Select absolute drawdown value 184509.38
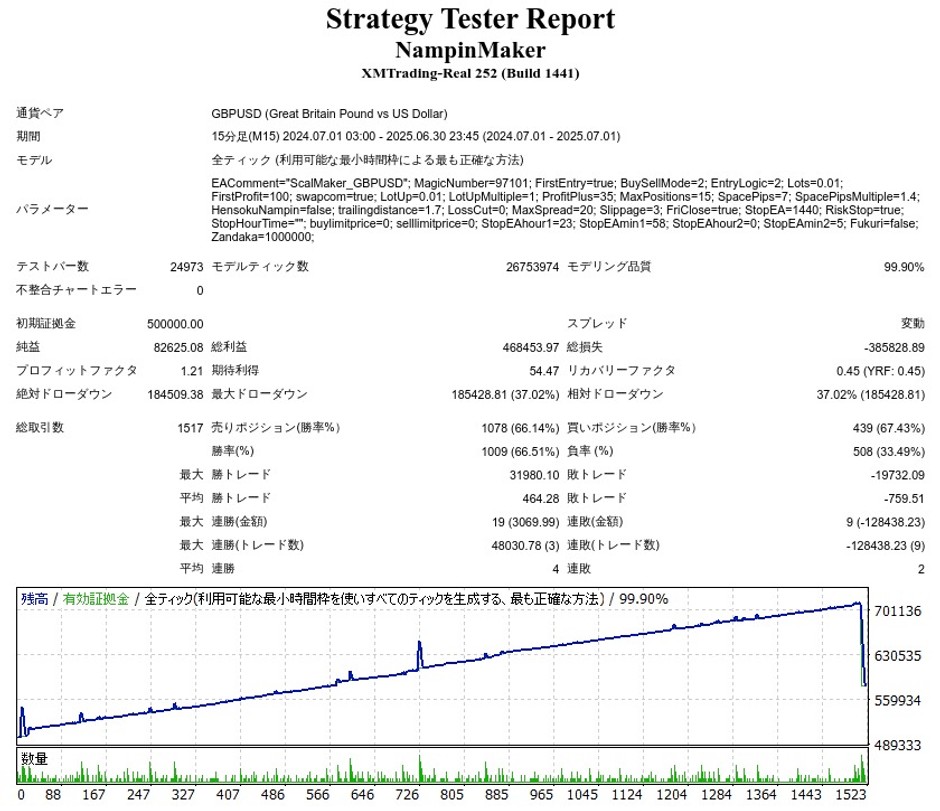 tap(175, 394)
